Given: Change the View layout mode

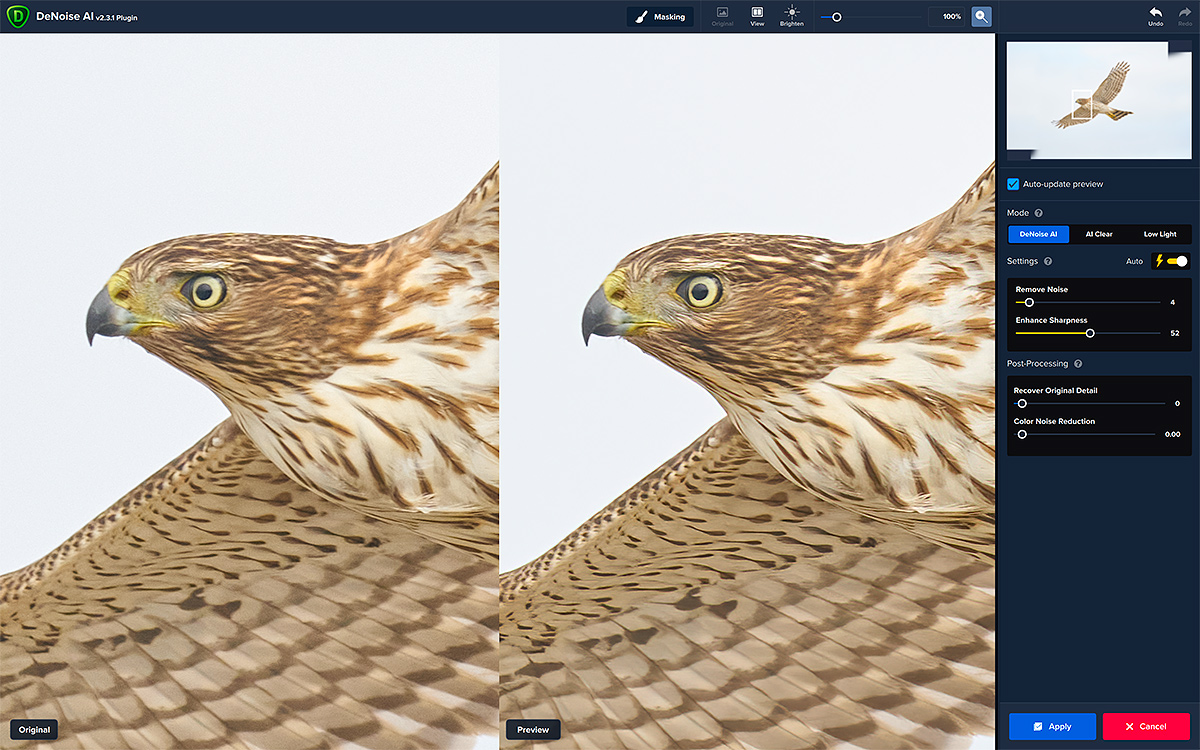Looking at the screenshot, I should click(757, 16).
